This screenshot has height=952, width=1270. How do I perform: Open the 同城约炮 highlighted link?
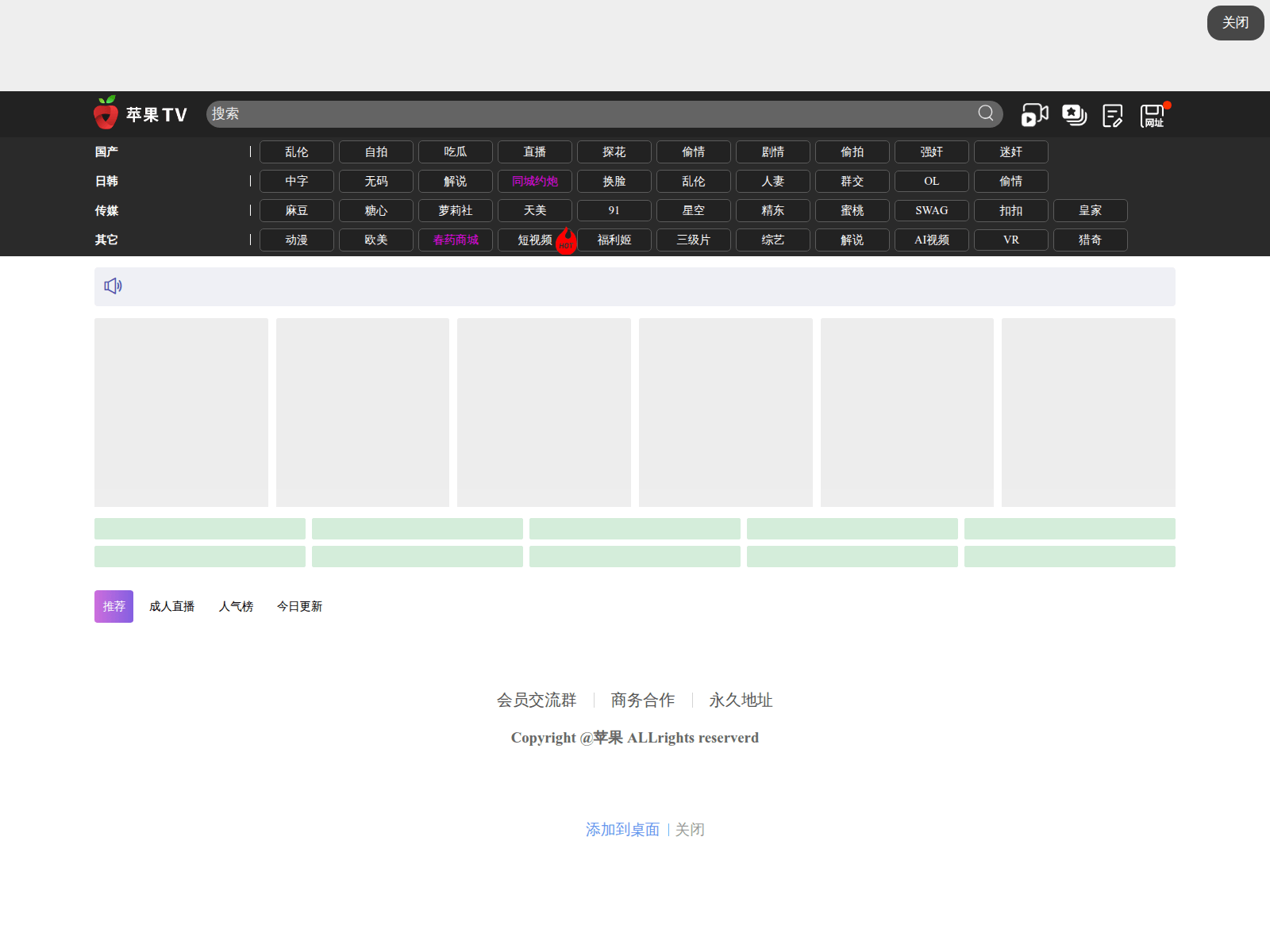pos(535,181)
